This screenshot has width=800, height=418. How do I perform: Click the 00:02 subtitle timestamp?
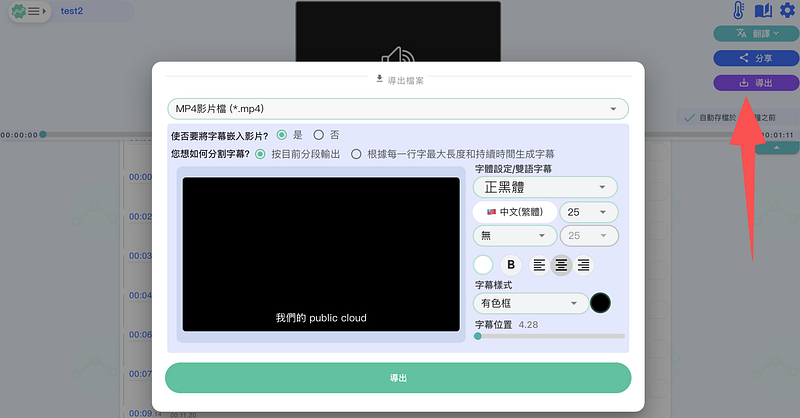pyautogui.click(x=140, y=216)
